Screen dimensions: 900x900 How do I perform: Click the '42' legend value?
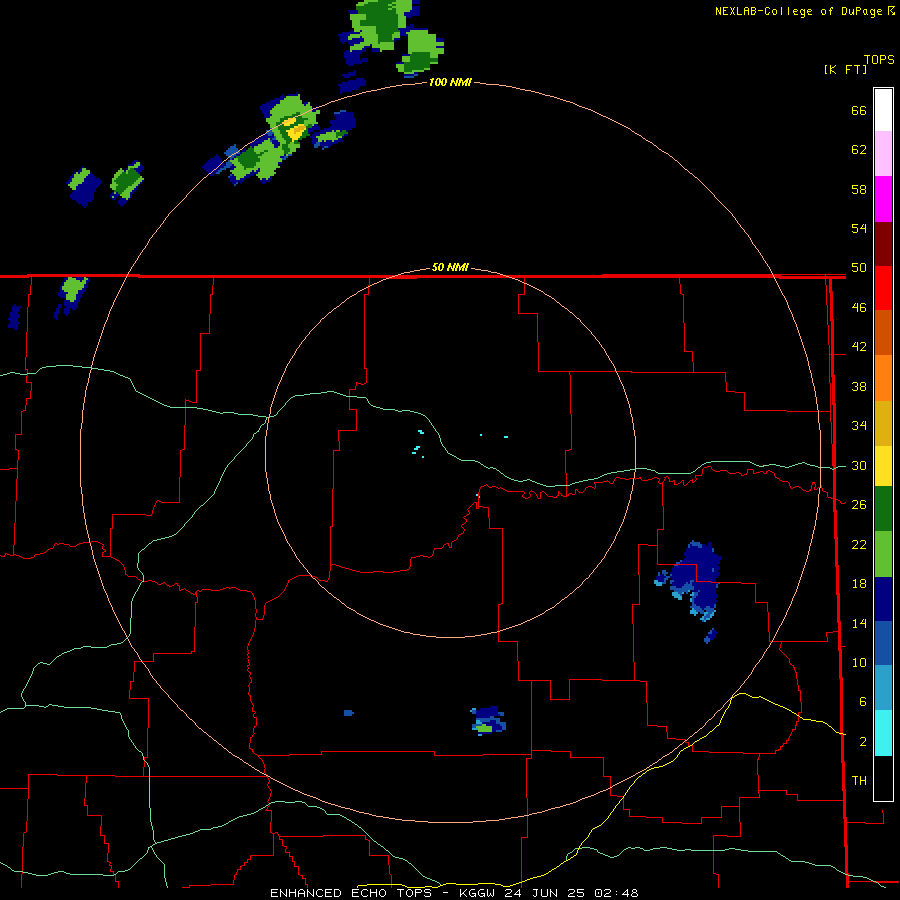tap(859, 347)
